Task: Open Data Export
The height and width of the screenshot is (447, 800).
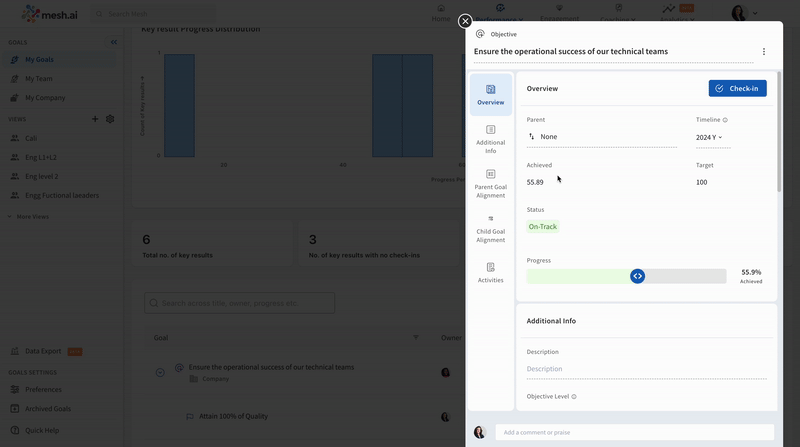Action: coord(46,351)
